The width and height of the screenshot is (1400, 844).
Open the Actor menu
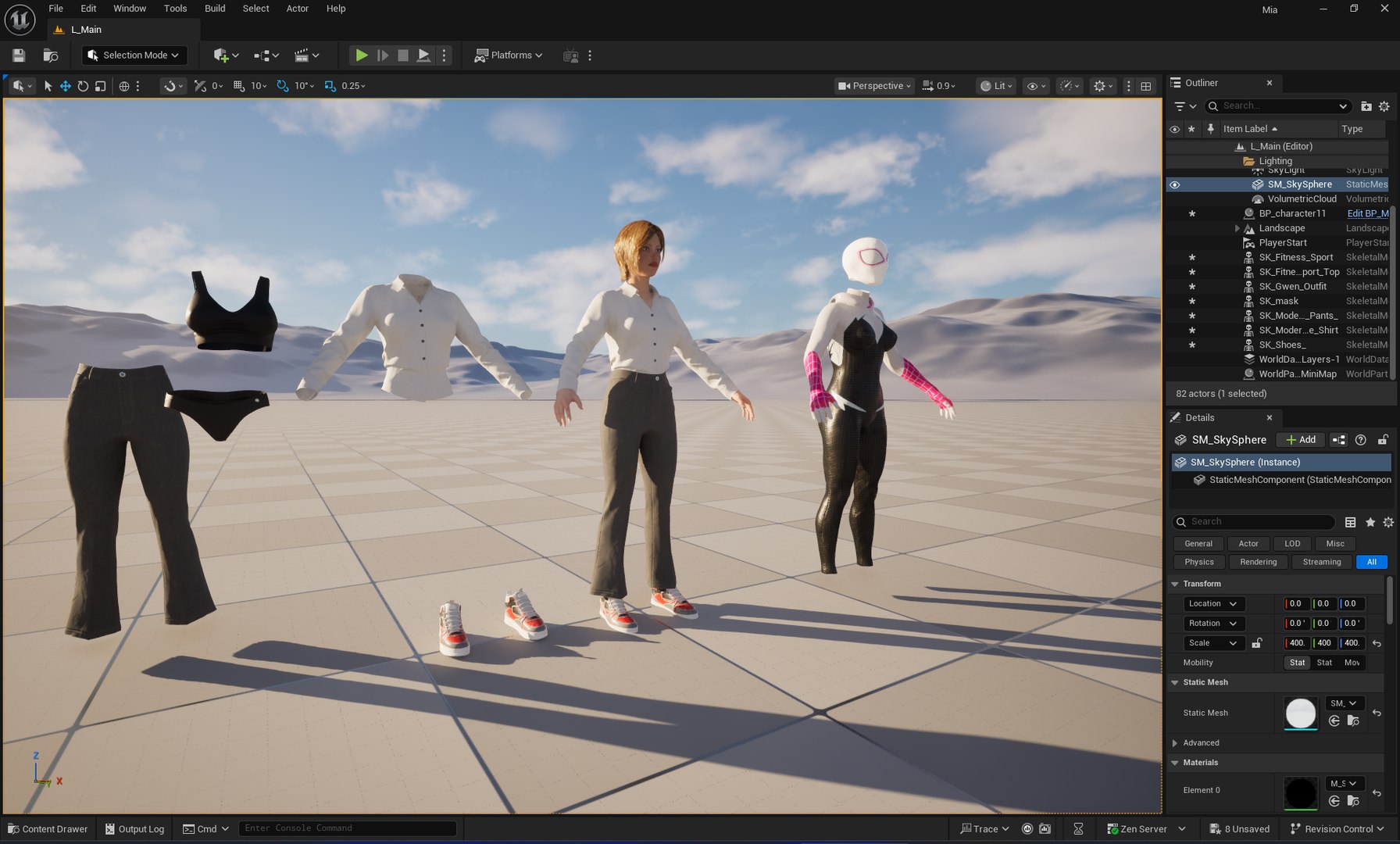298,9
